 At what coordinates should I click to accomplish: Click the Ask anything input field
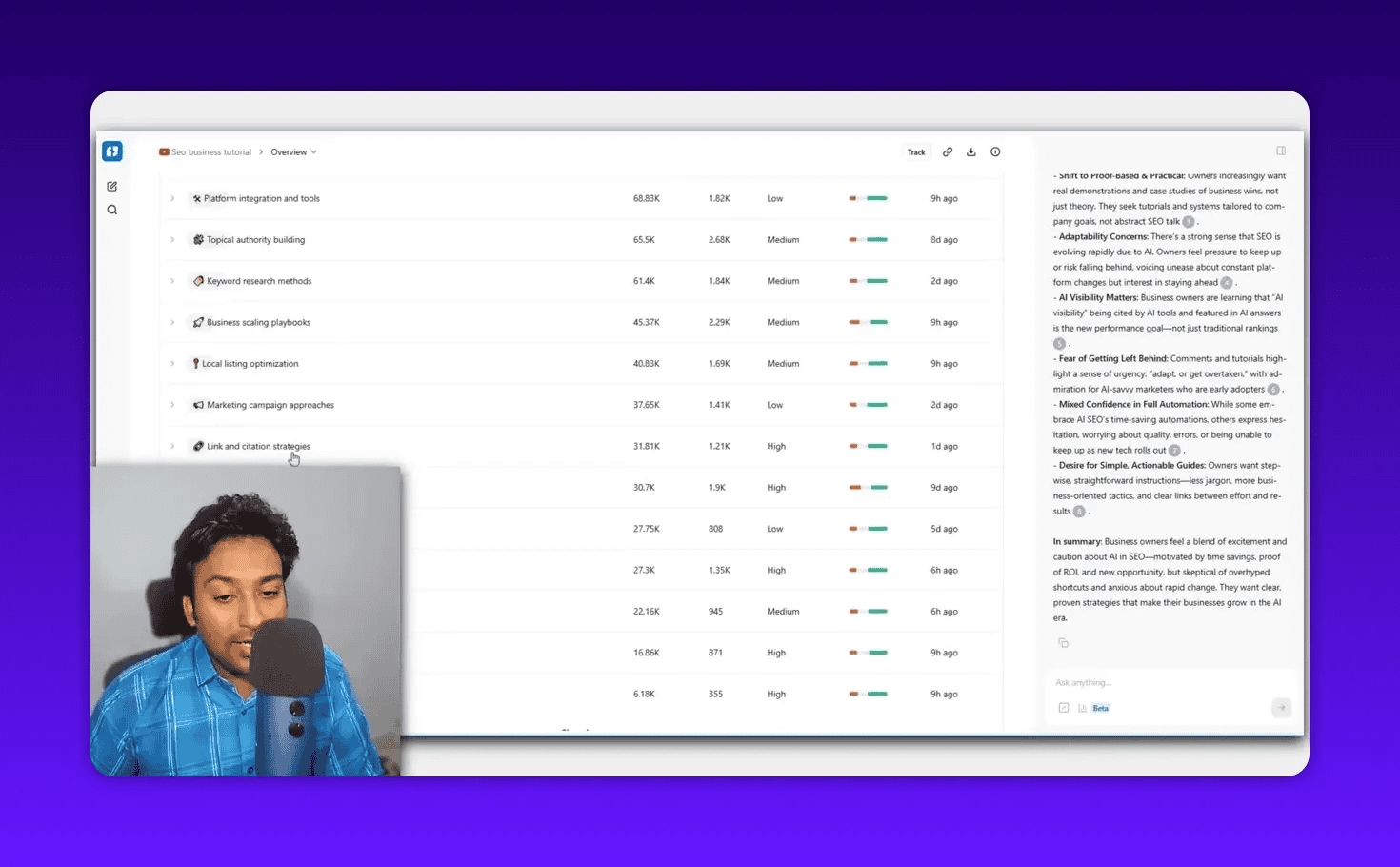coord(1162,683)
